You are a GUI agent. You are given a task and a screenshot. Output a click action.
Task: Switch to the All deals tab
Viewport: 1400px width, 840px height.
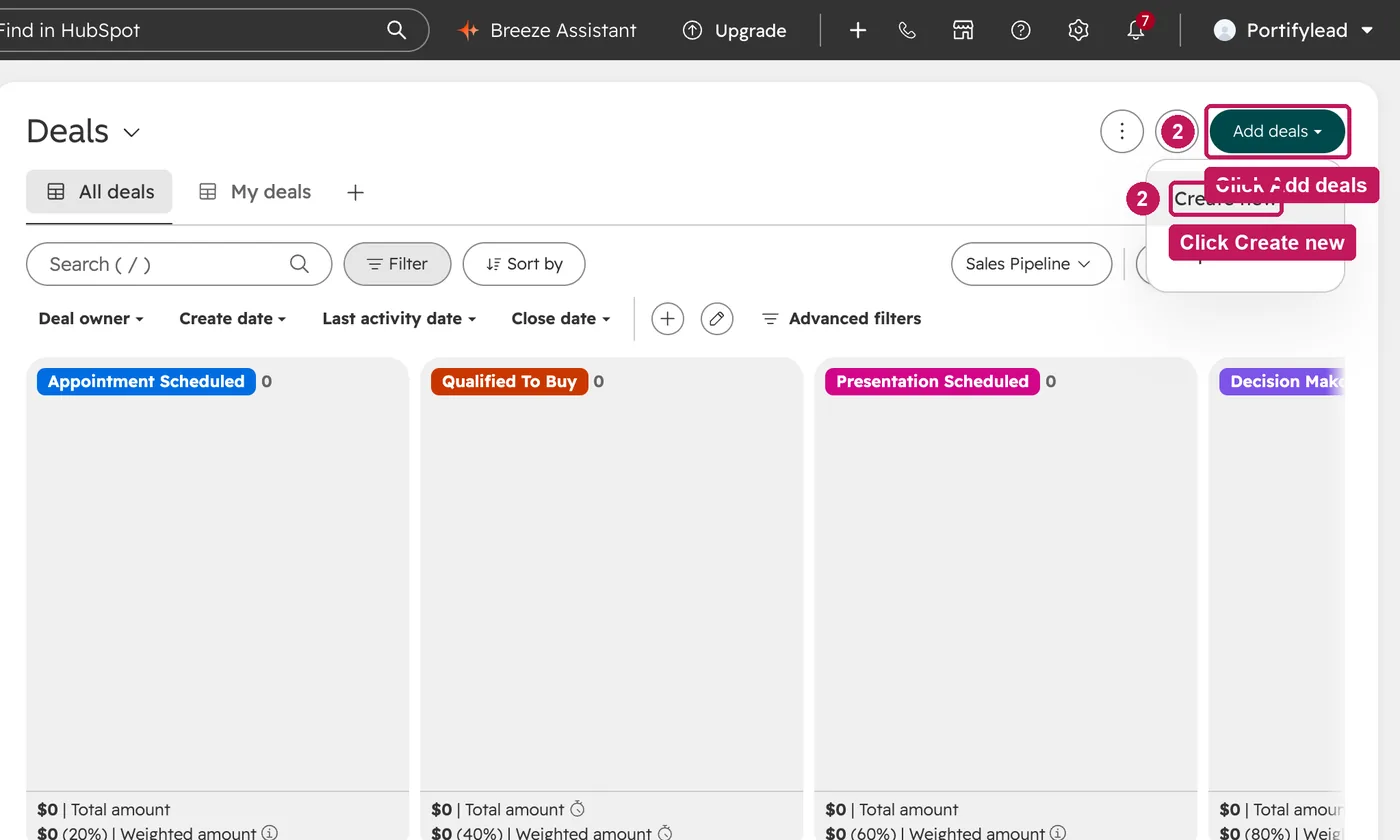(99, 192)
